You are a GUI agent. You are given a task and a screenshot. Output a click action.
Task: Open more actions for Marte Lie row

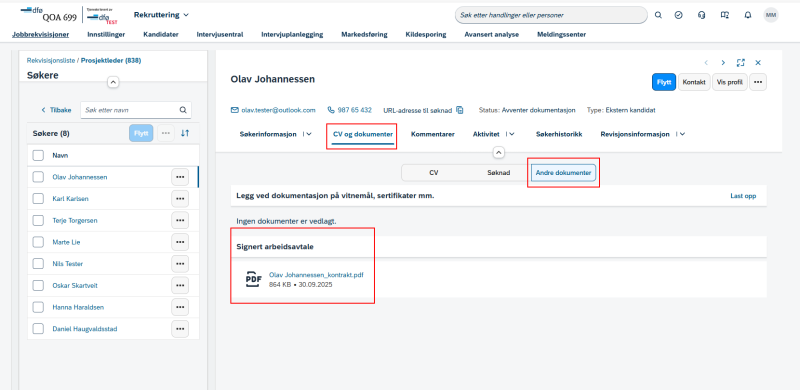tap(180, 242)
